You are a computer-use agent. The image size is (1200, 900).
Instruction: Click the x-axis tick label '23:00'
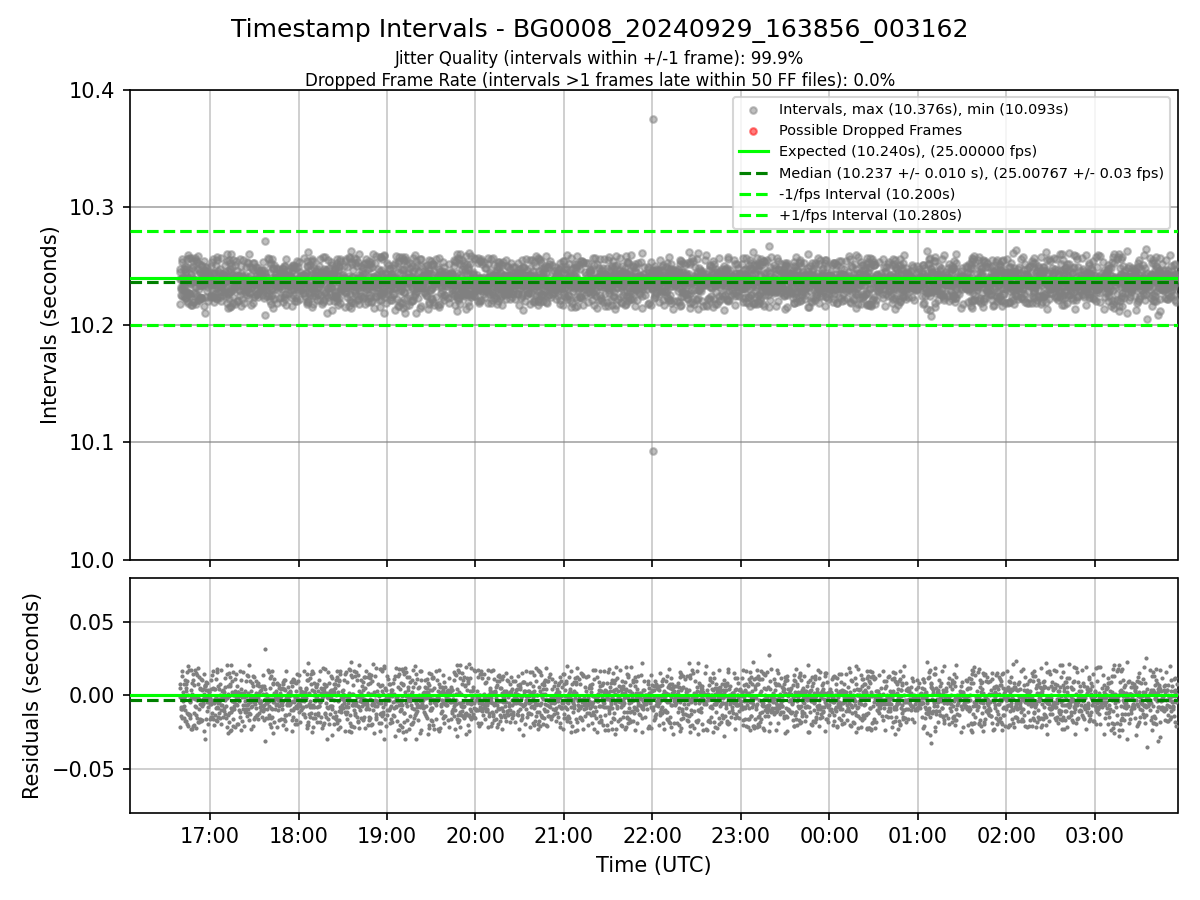tap(741, 834)
